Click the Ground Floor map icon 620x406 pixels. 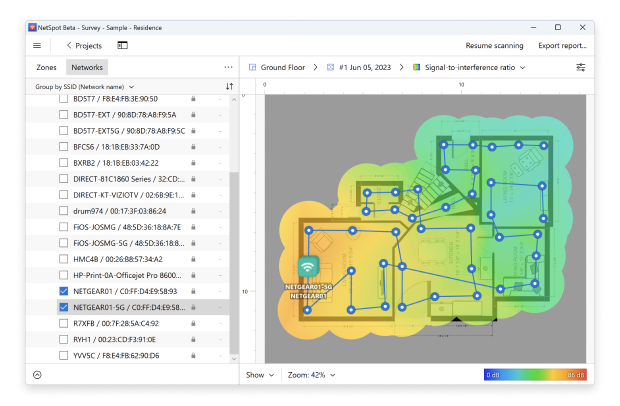click(252, 67)
